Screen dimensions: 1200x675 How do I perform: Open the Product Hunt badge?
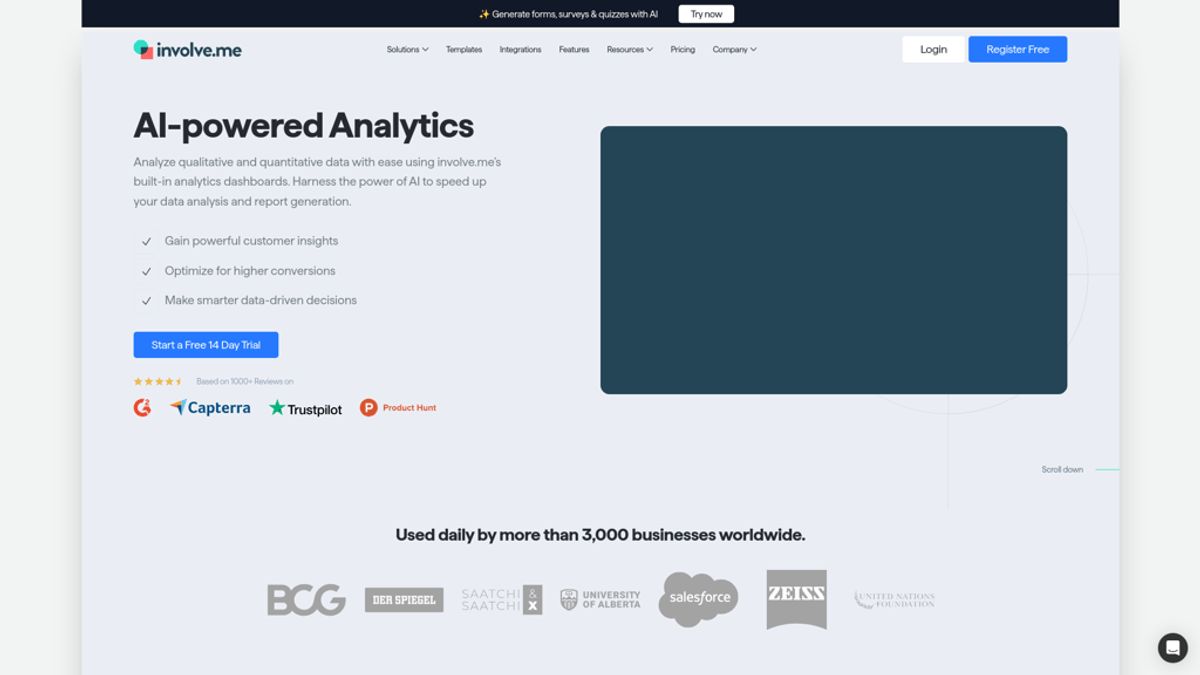point(398,408)
